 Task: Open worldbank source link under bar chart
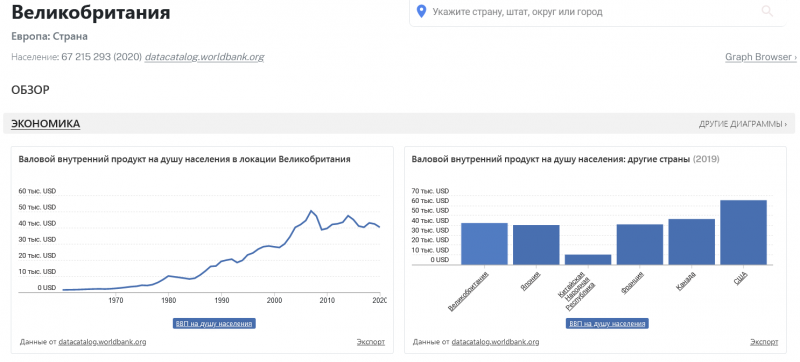(x=495, y=342)
